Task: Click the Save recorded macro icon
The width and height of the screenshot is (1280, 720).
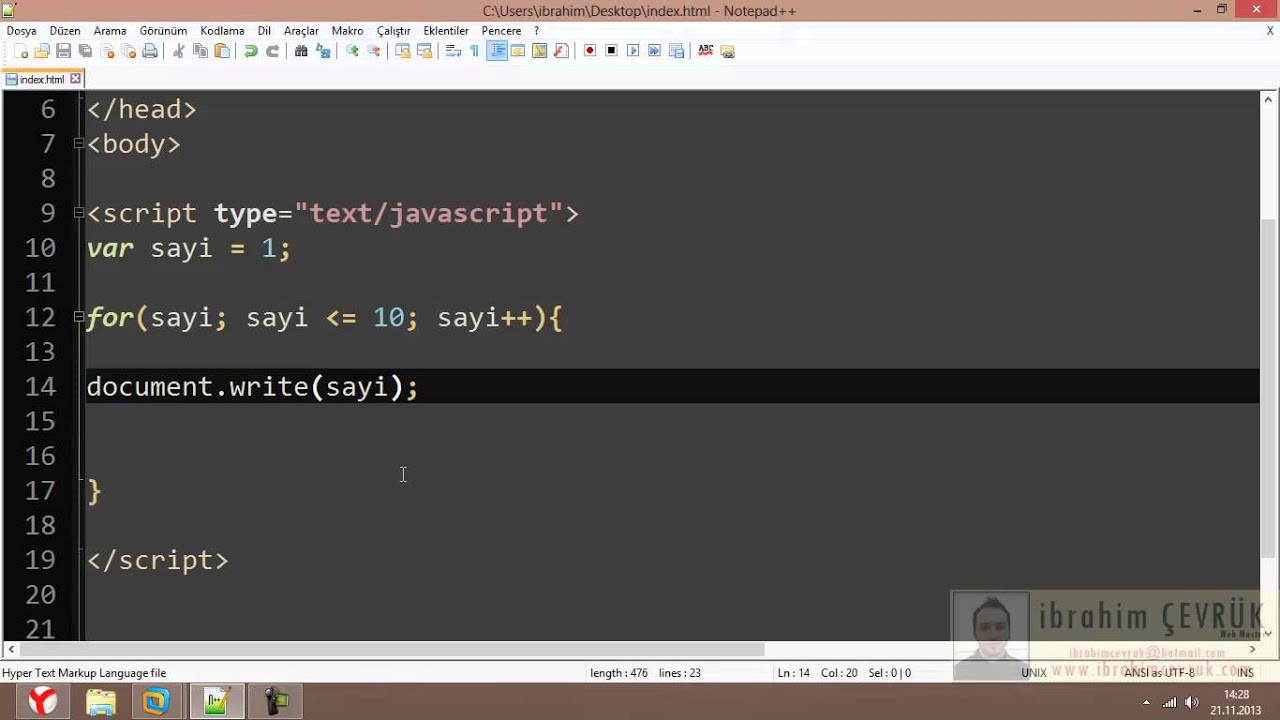Action: tap(676, 51)
